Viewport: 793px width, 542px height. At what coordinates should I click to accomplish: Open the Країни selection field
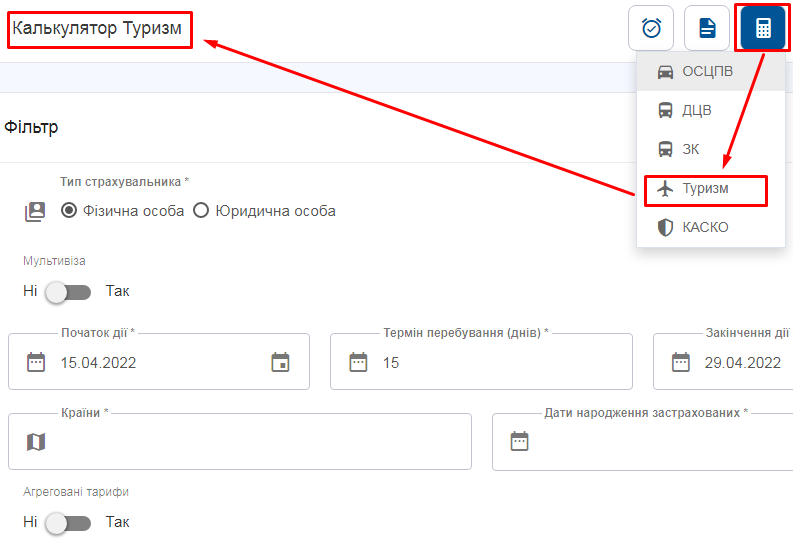[x=240, y=442]
